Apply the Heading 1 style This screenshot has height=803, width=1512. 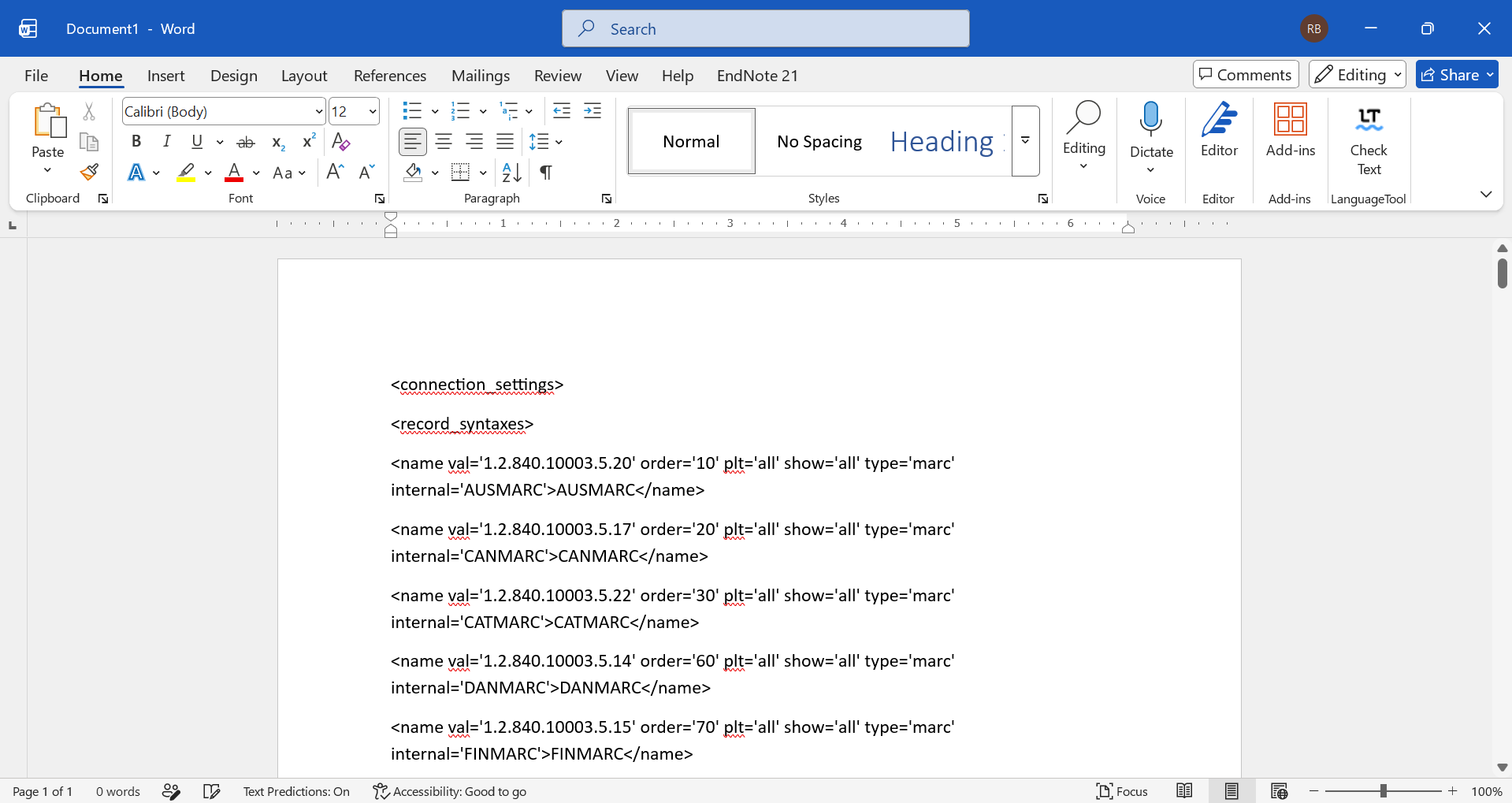pos(946,141)
